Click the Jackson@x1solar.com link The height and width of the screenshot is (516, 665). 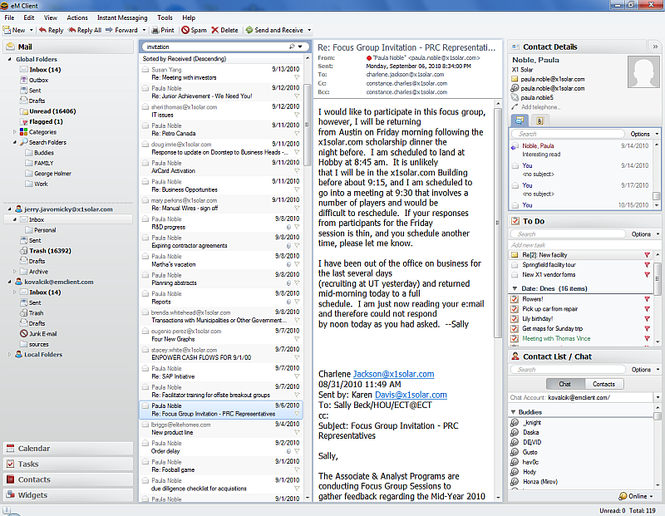394,374
